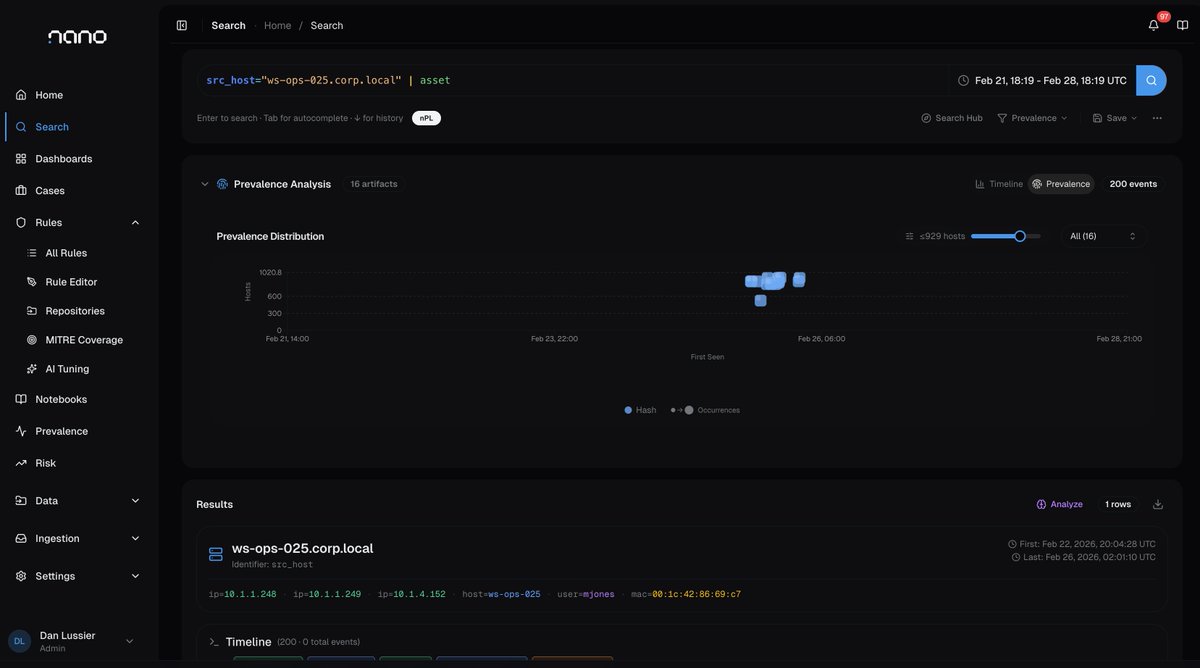This screenshot has width=1200, height=668.
Task: Click IP value 10.1.1.248
Action: pos(250,594)
